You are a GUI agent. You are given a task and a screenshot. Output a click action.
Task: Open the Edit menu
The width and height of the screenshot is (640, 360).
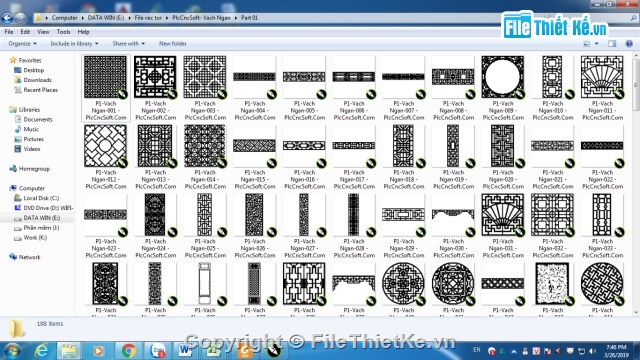point(25,31)
